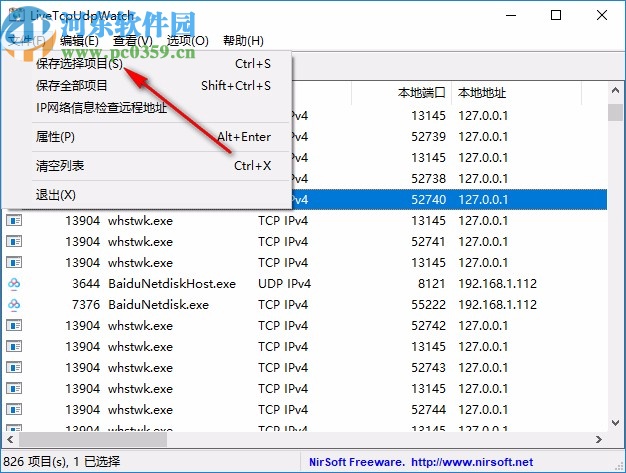This screenshot has height=473, width=626.
Task: Click local port 52742 cell
Action: coord(428,326)
